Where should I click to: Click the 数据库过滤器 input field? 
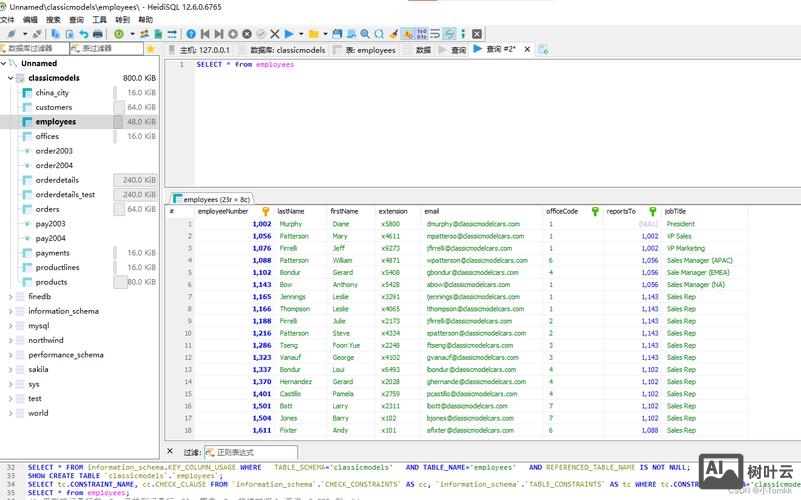34,49
